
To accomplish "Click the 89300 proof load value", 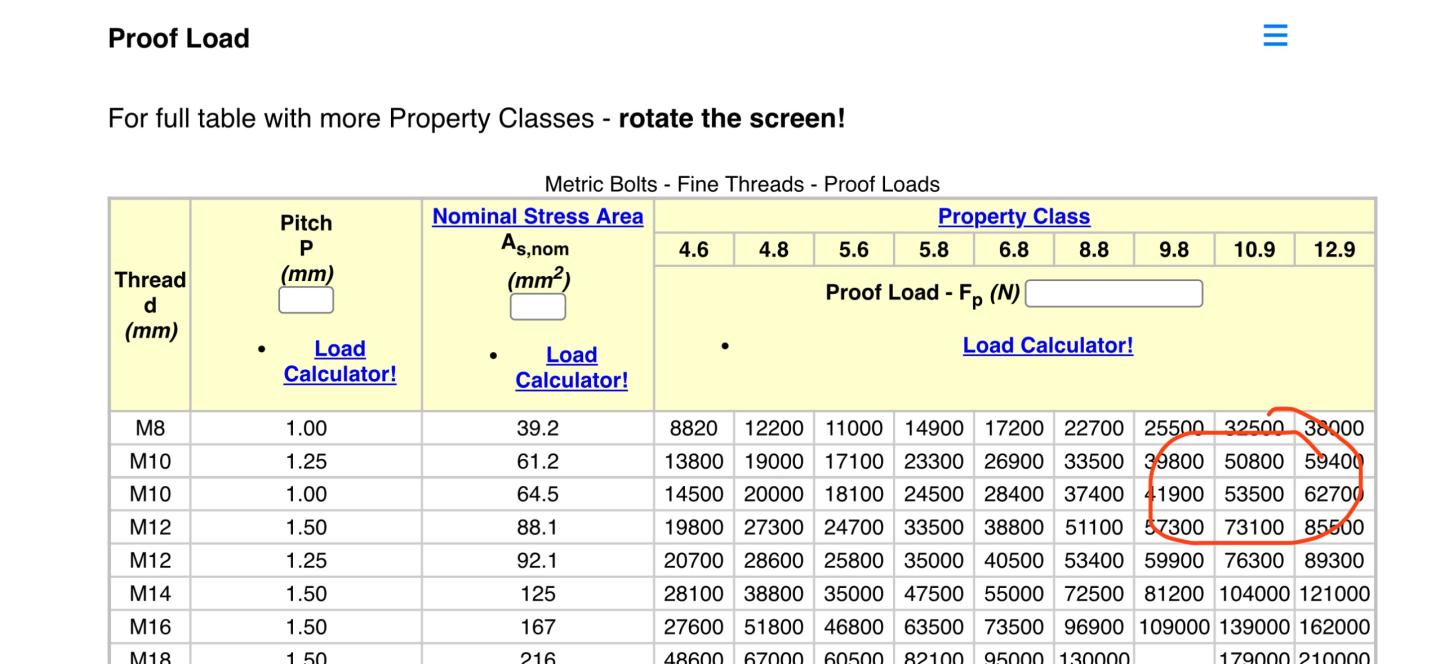I will (1334, 561).
